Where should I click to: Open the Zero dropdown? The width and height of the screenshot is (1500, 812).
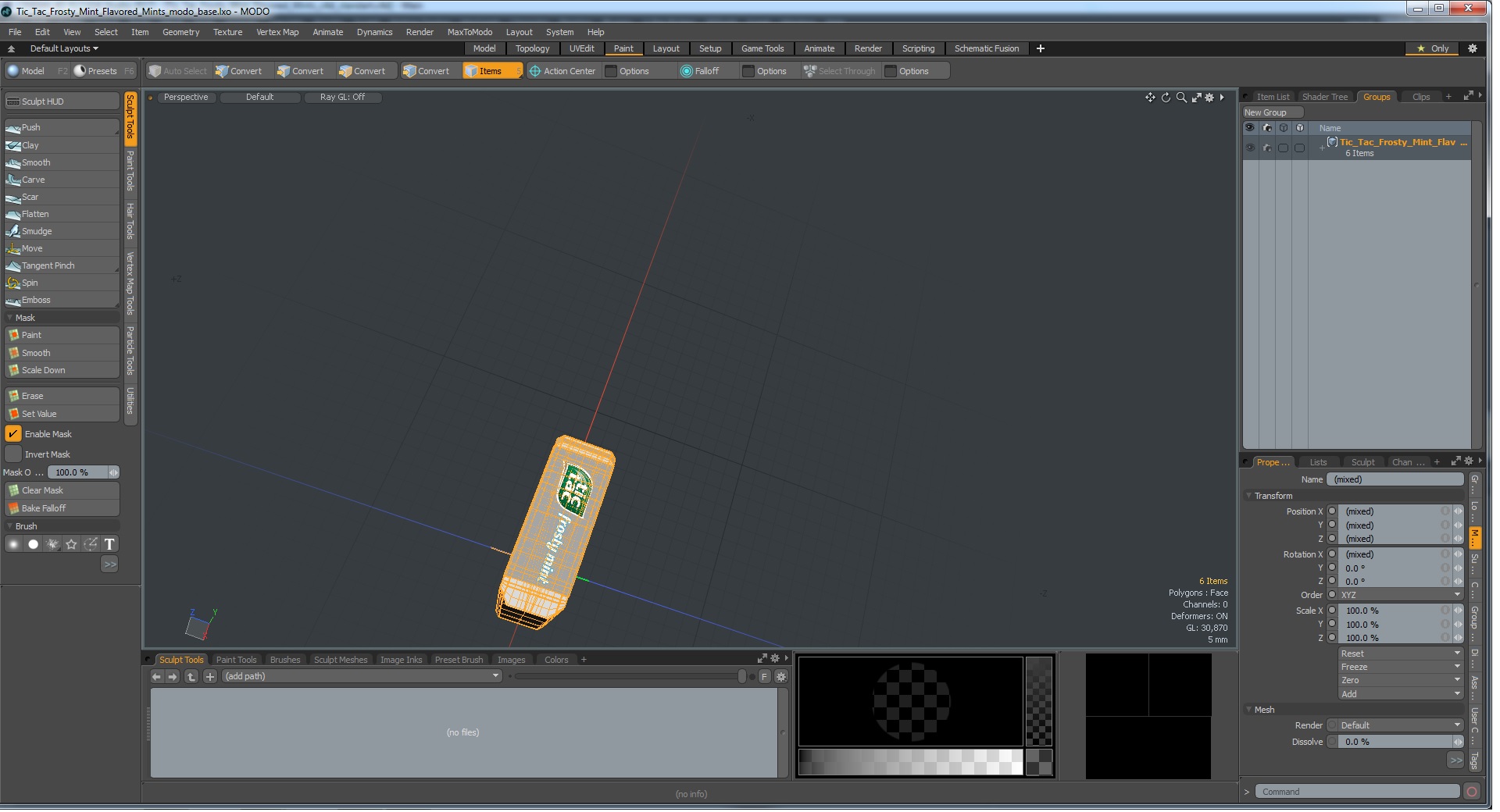point(1401,680)
